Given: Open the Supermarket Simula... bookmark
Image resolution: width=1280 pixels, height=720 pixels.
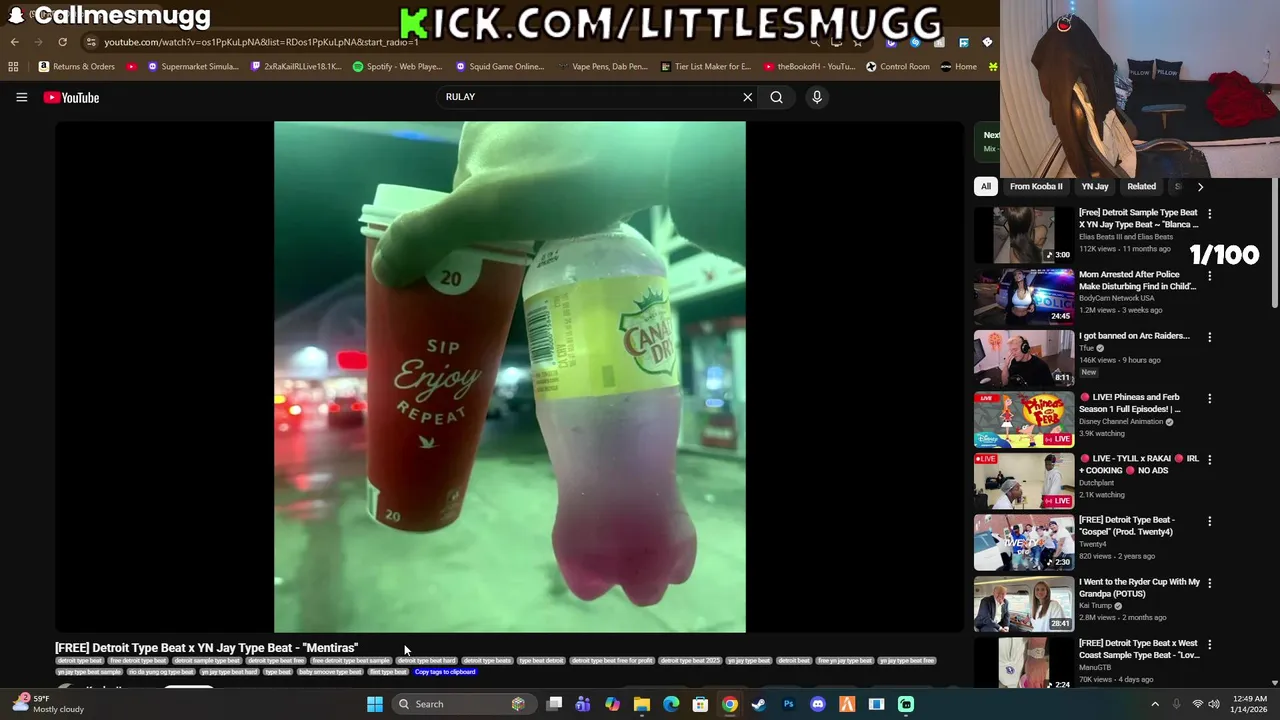Looking at the screenshot, I should (193, 67).
